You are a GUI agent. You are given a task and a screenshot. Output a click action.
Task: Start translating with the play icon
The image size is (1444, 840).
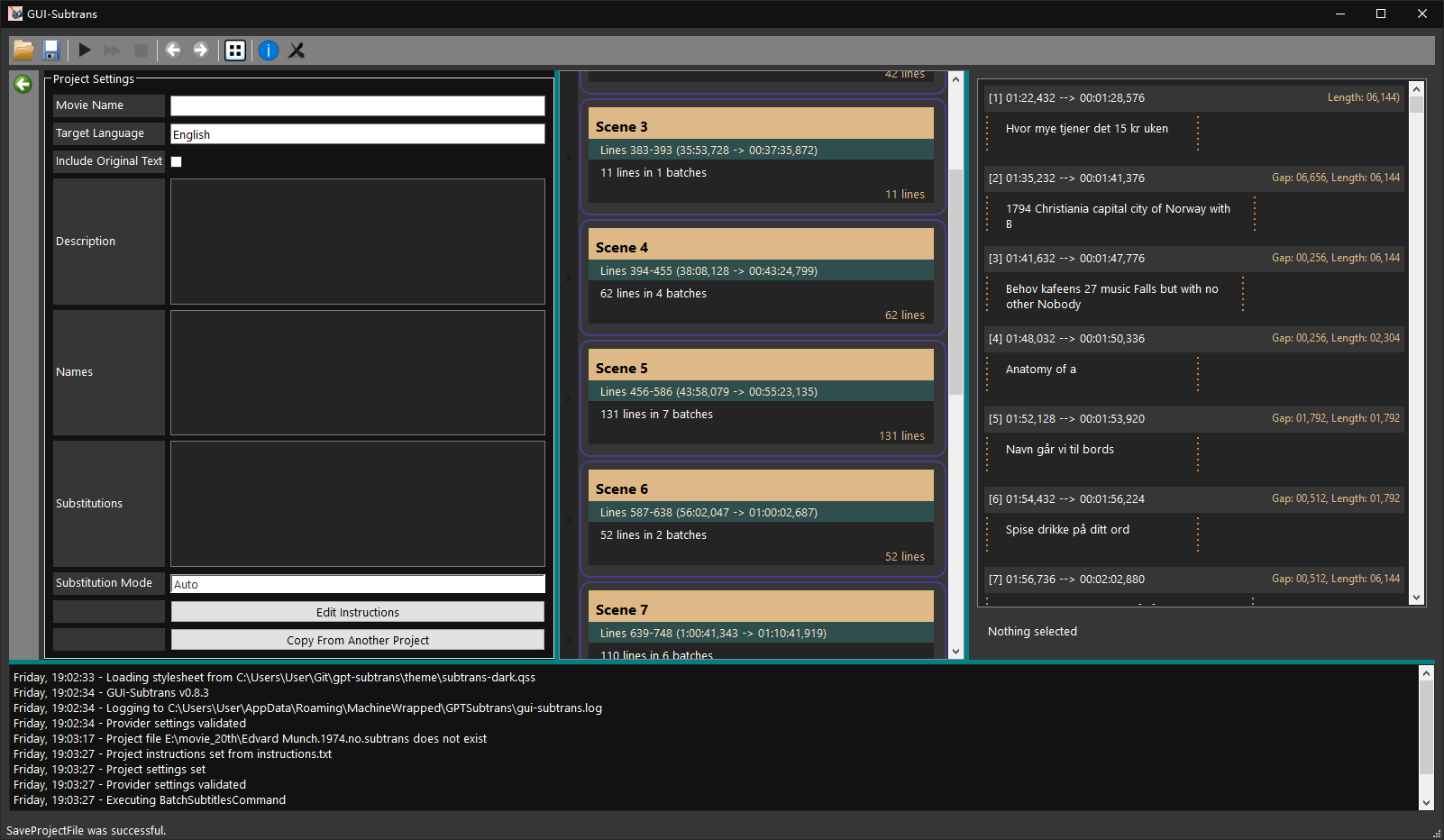coord(85,50)
